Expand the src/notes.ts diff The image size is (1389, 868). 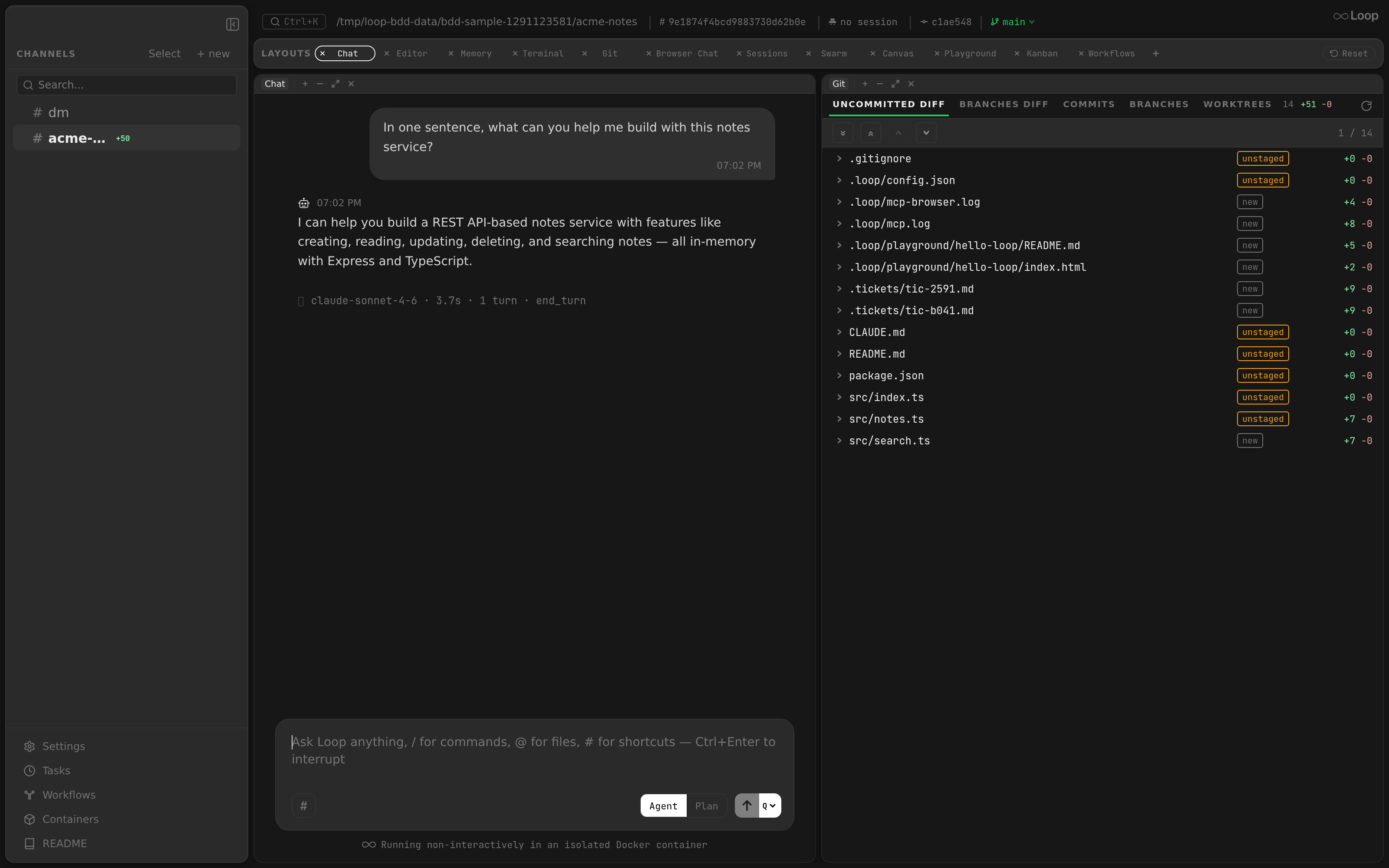point(839,419)
